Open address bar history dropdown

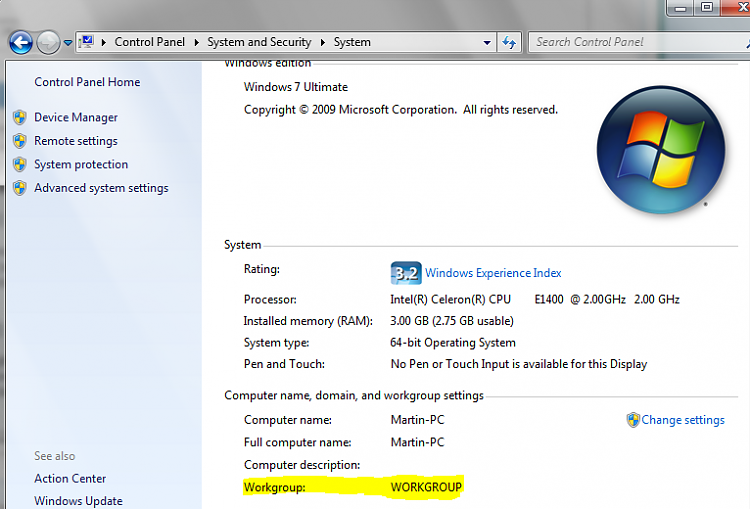(x=487, y=43)
